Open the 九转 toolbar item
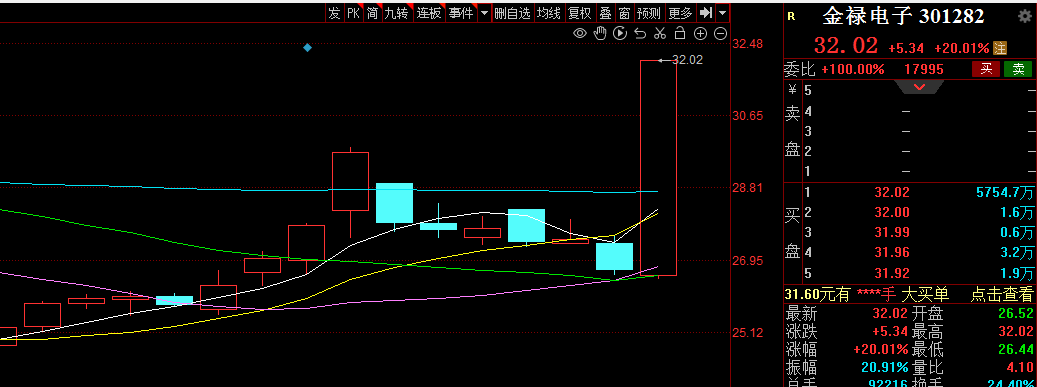Screen dimensions: 1037x387 pyautogui.click(x=397, y=13)
